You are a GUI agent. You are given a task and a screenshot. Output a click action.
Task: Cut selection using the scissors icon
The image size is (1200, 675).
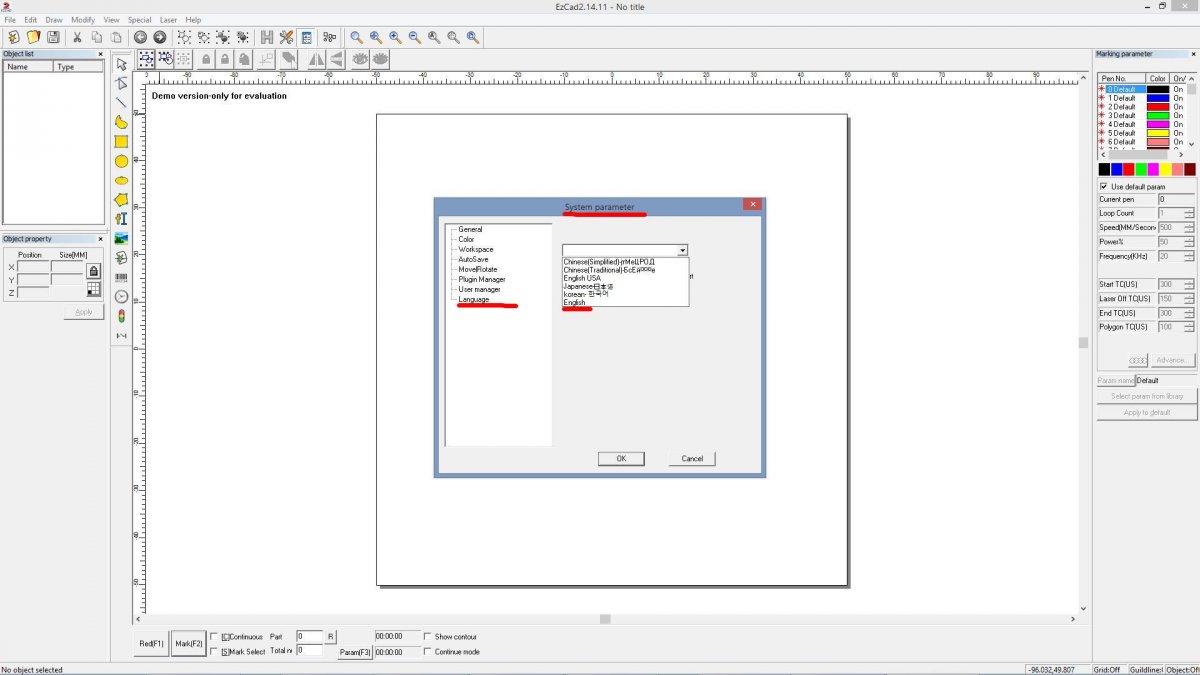coord(77,37)
